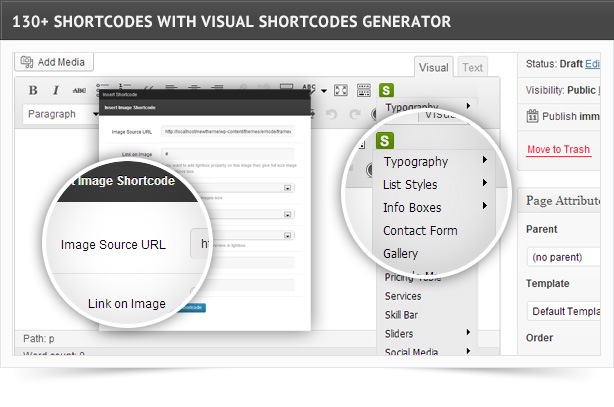This screenshot has height=407, width=614.
Task: Apply italic formatting in the editor toolbar
Action: (56, 90)
